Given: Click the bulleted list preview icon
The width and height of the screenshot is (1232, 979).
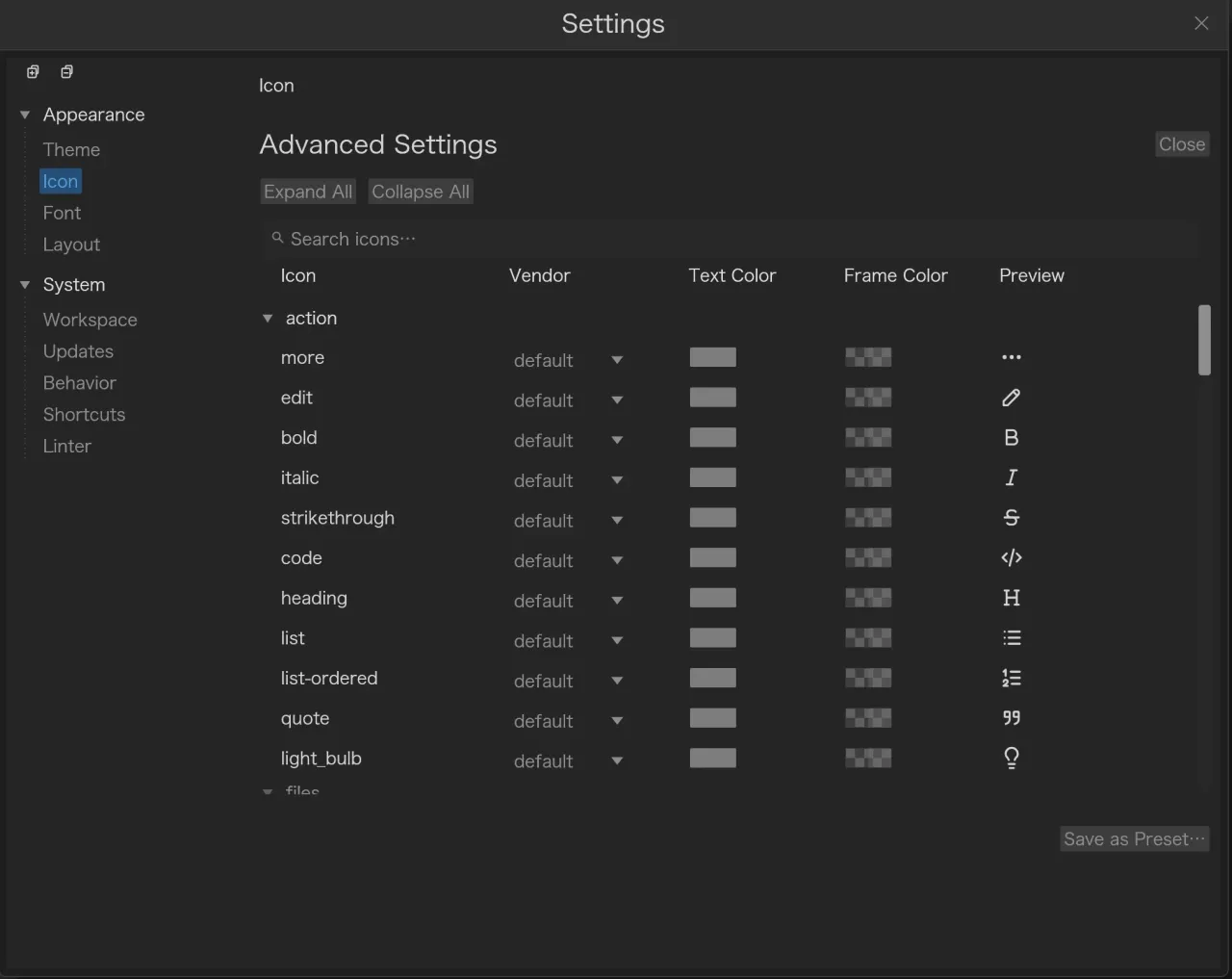Looking at the screenshot, I should pos(1011,638).
